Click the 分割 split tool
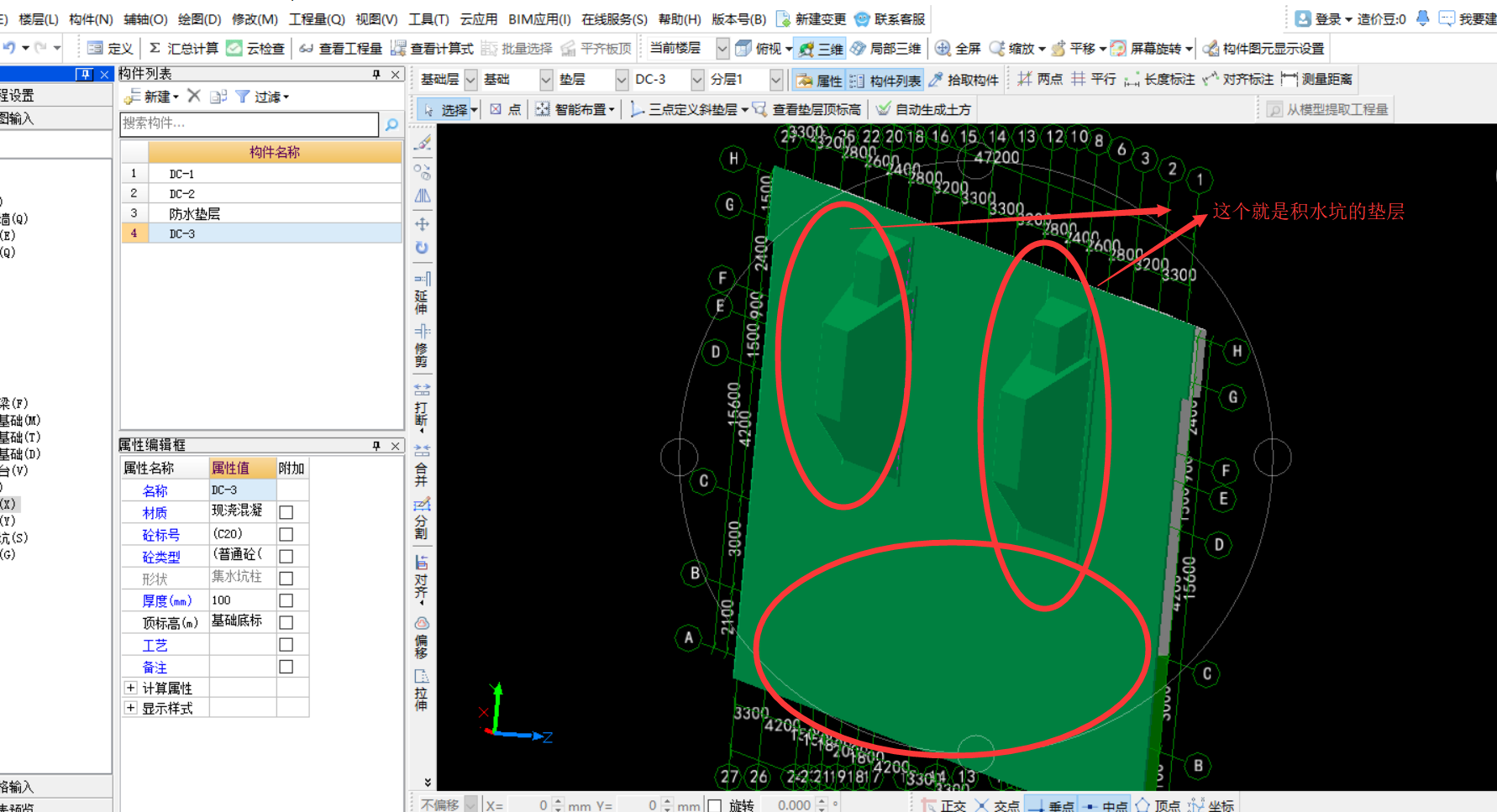The image size is (1497, 812). tap(422, 518)
